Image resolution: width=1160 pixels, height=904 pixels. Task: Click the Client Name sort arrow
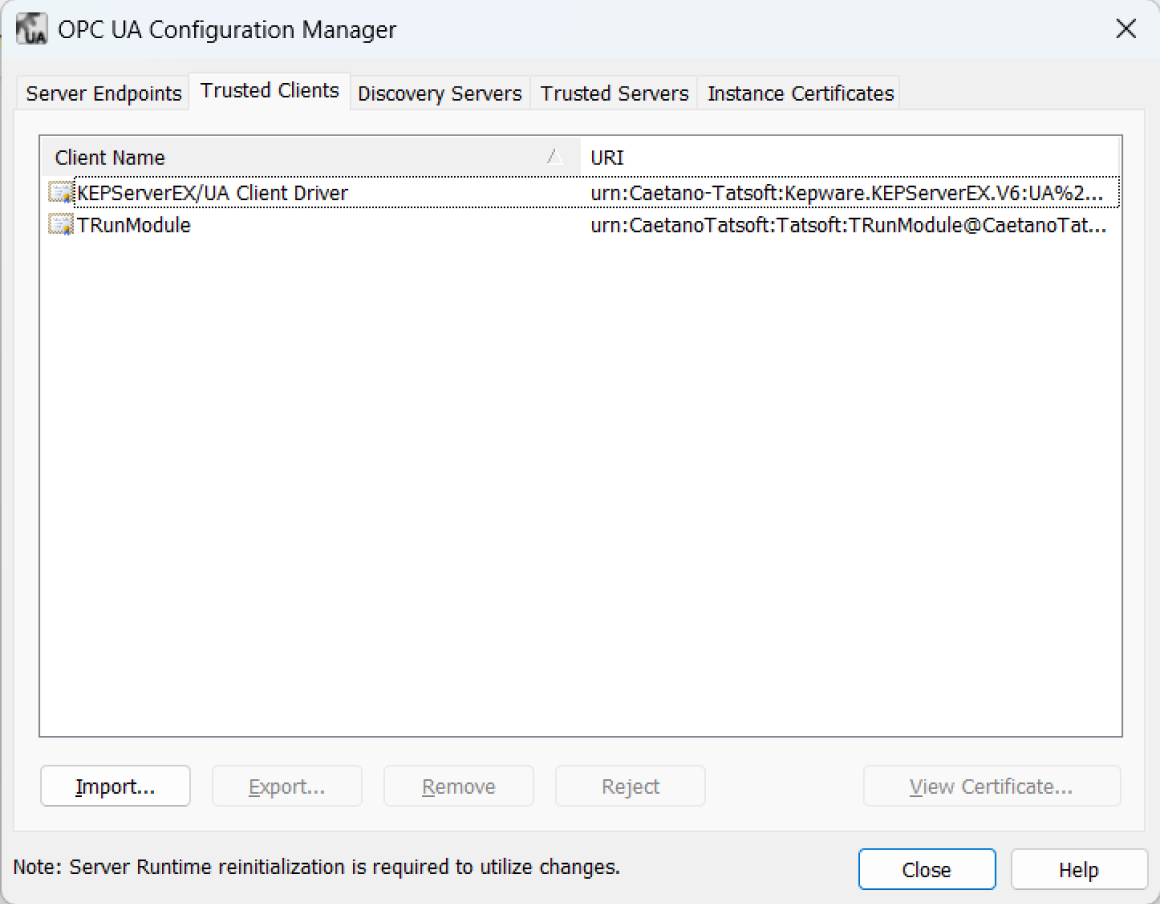(553, 157)
